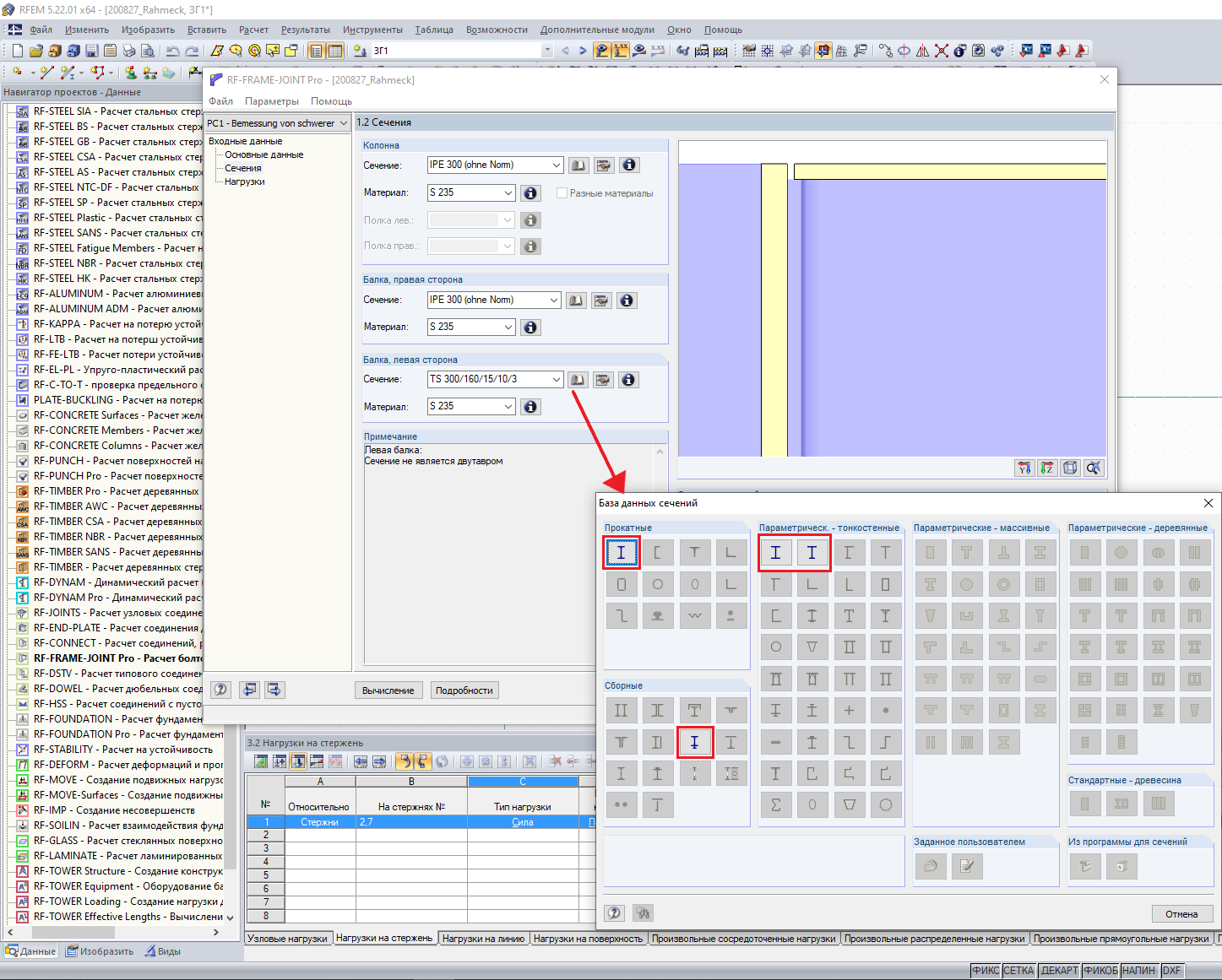This screenshot has height=980, width=1222.
Task: Toggle the НАПИН status bar button
Action: pos(1139,971)
